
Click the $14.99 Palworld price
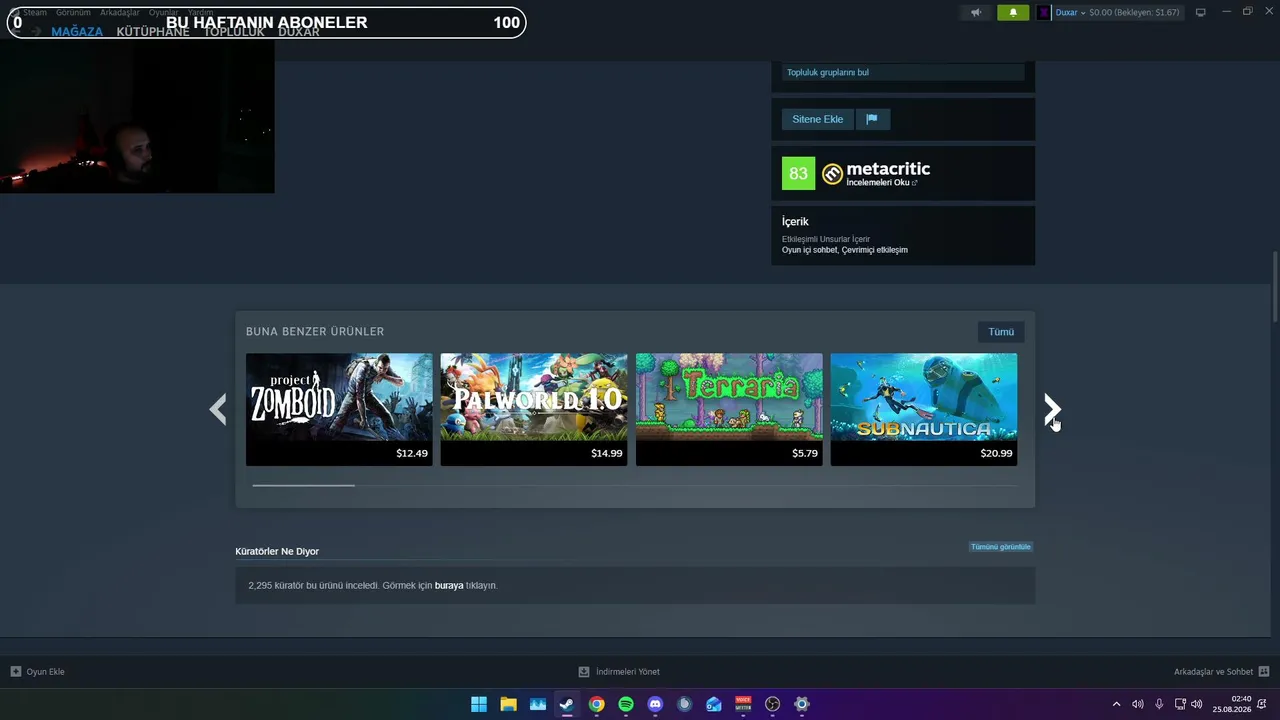click(x=607, y=453)
